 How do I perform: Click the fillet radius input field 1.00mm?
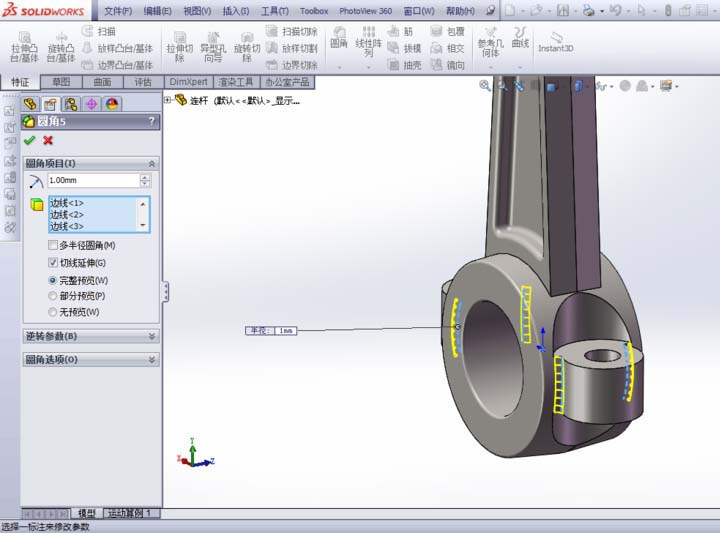tap(94, 180)
